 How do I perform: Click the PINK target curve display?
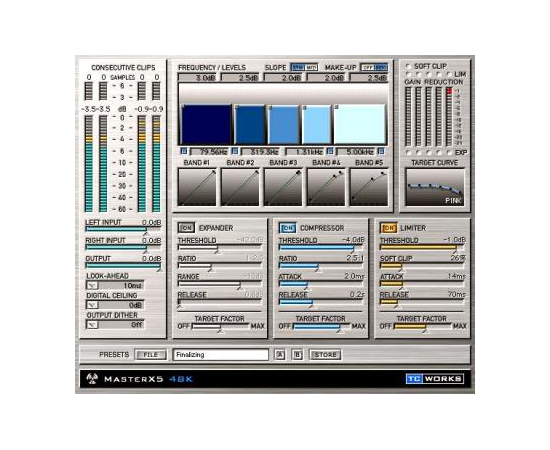[435, 187]
